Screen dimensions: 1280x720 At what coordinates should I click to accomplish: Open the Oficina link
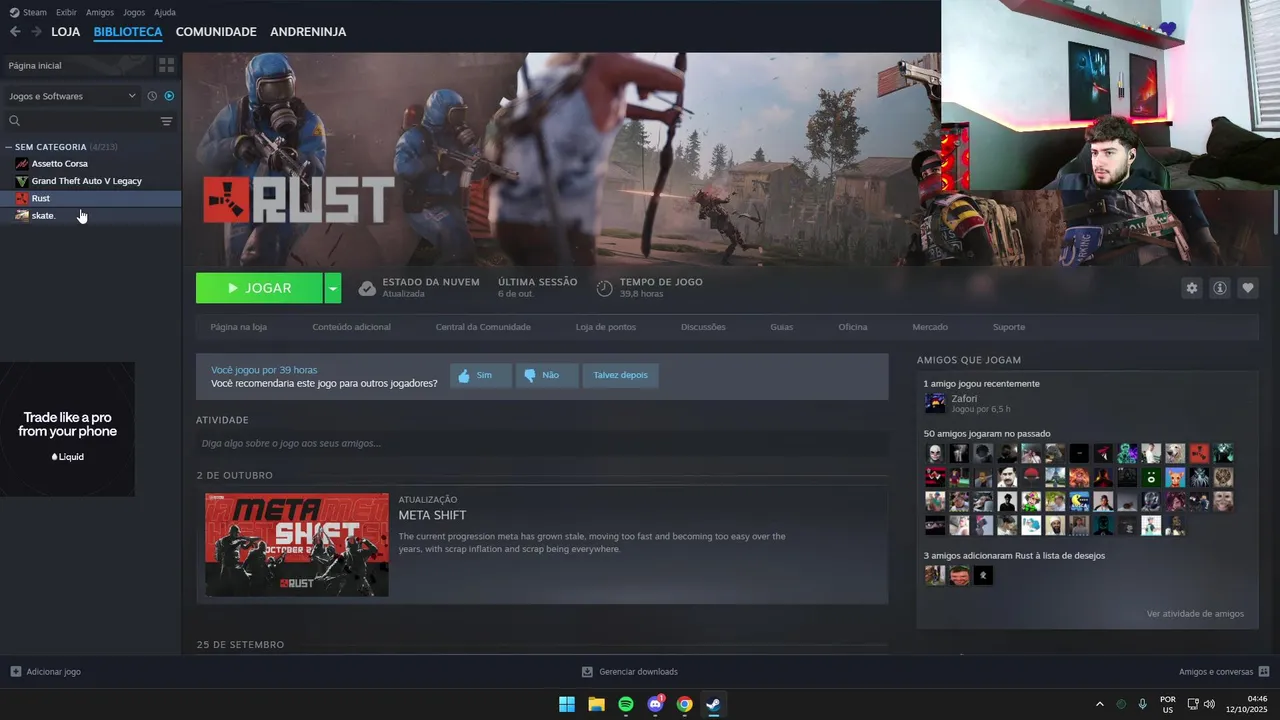[853, 327]
